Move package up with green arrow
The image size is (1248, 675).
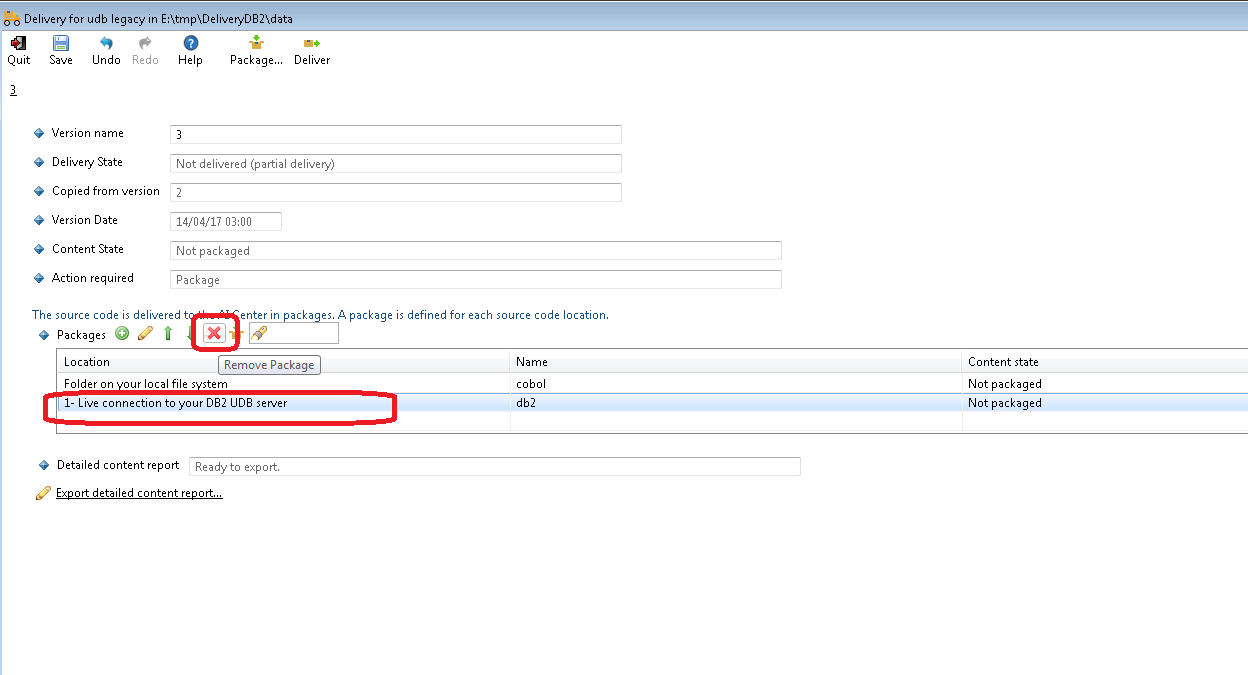click(x=168, y=334)
